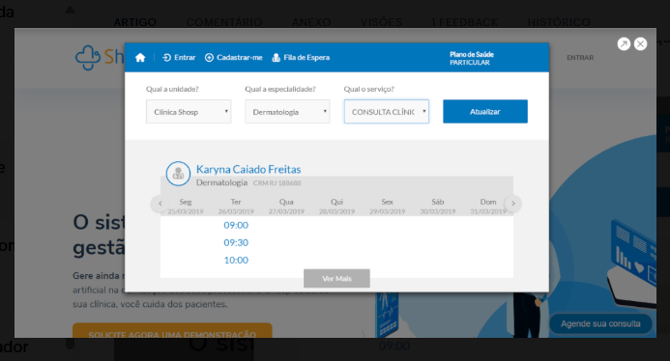Go to next week arrow

513,204
